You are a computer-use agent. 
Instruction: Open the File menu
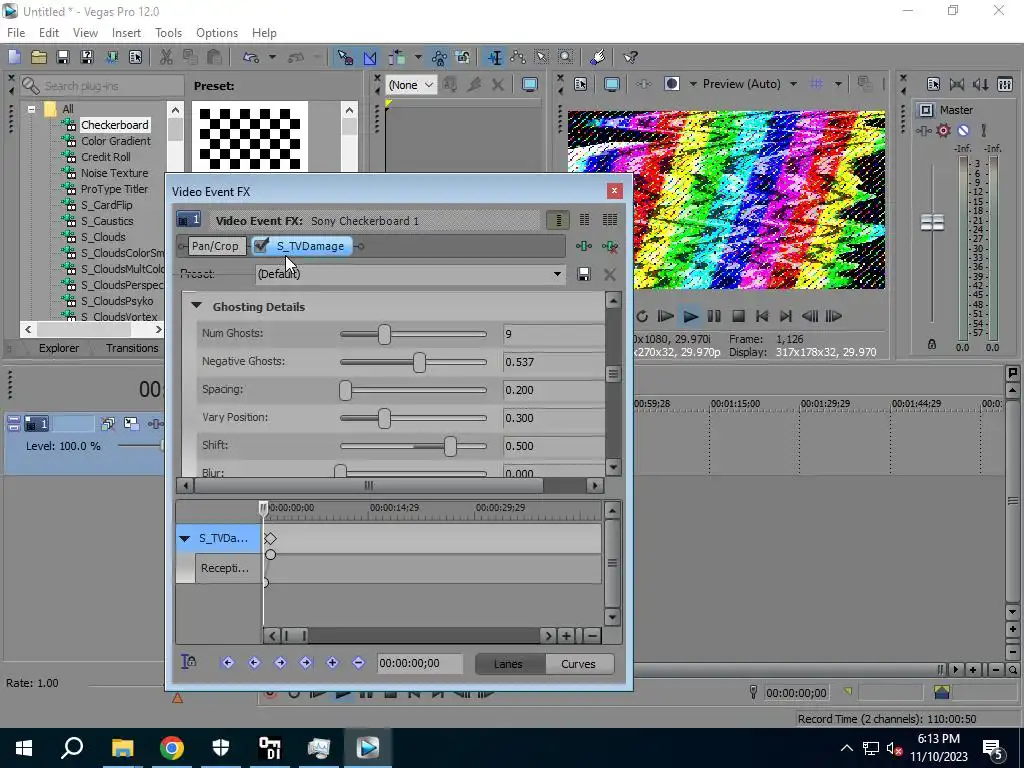[16, 33]
